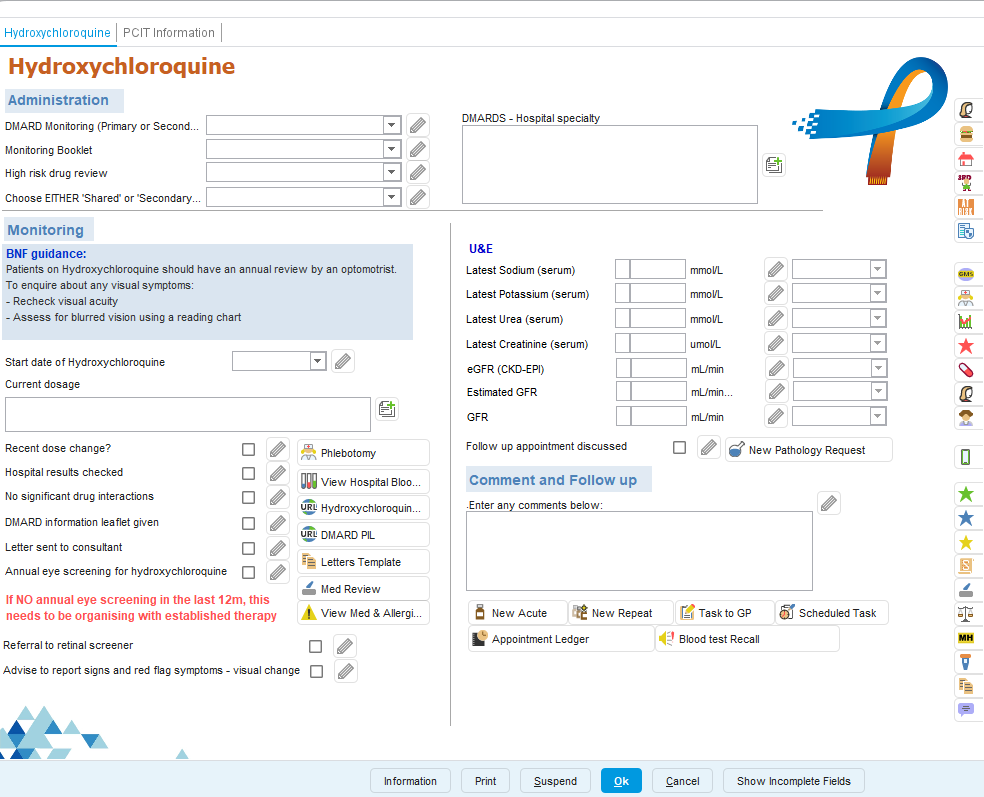
Task: Click inside the Enter any comments text box
Action: pyautogui.click(x=639, y=550)
